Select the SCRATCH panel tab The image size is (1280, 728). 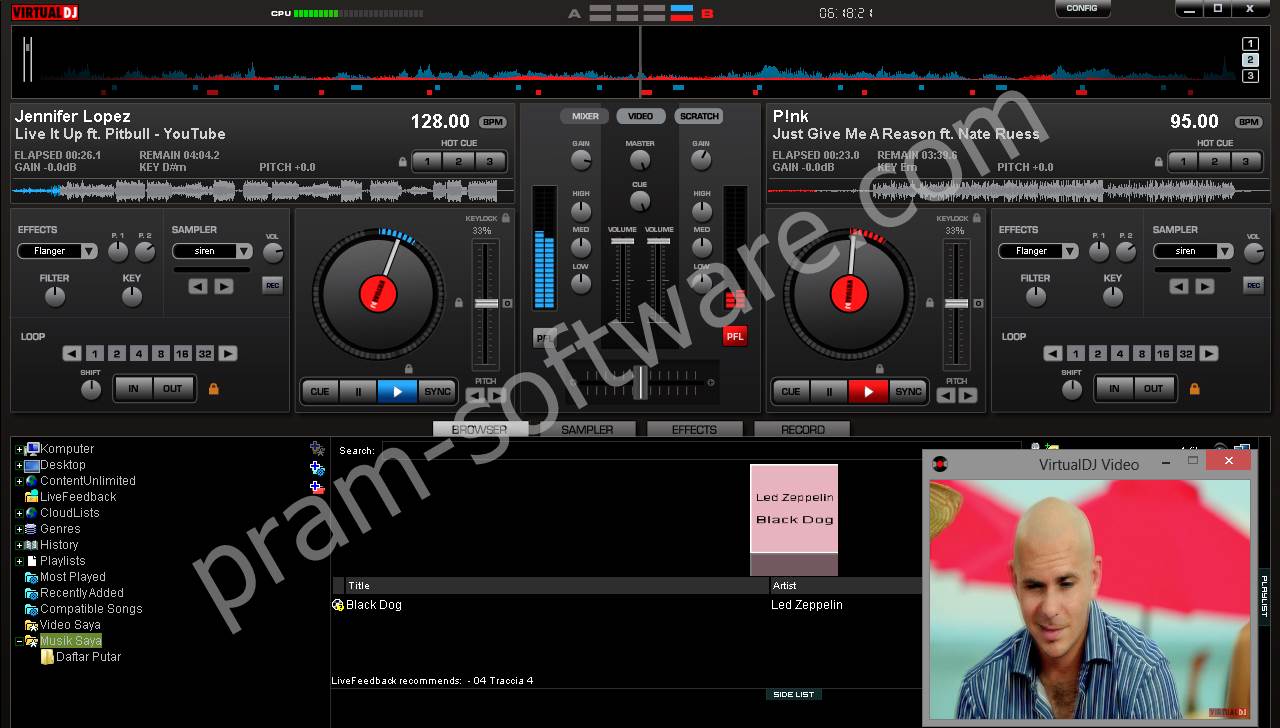(x=699, y=116)
